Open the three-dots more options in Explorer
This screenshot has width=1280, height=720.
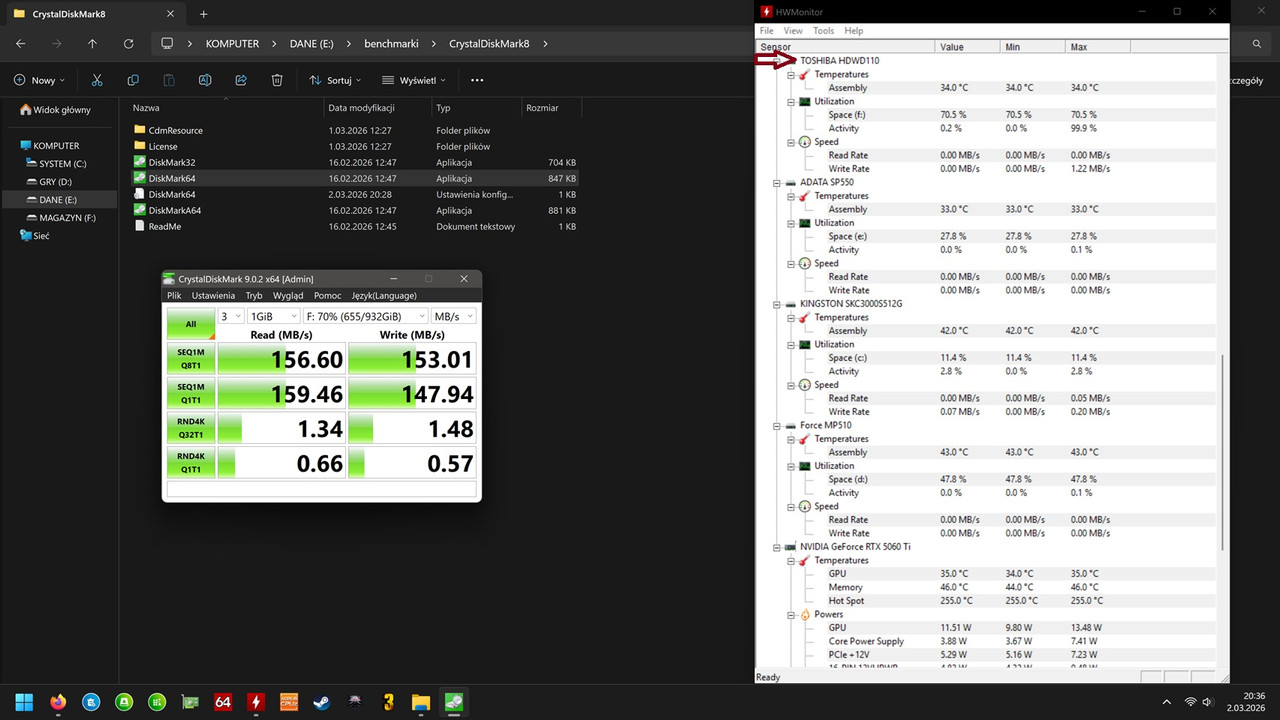point(477,80)
